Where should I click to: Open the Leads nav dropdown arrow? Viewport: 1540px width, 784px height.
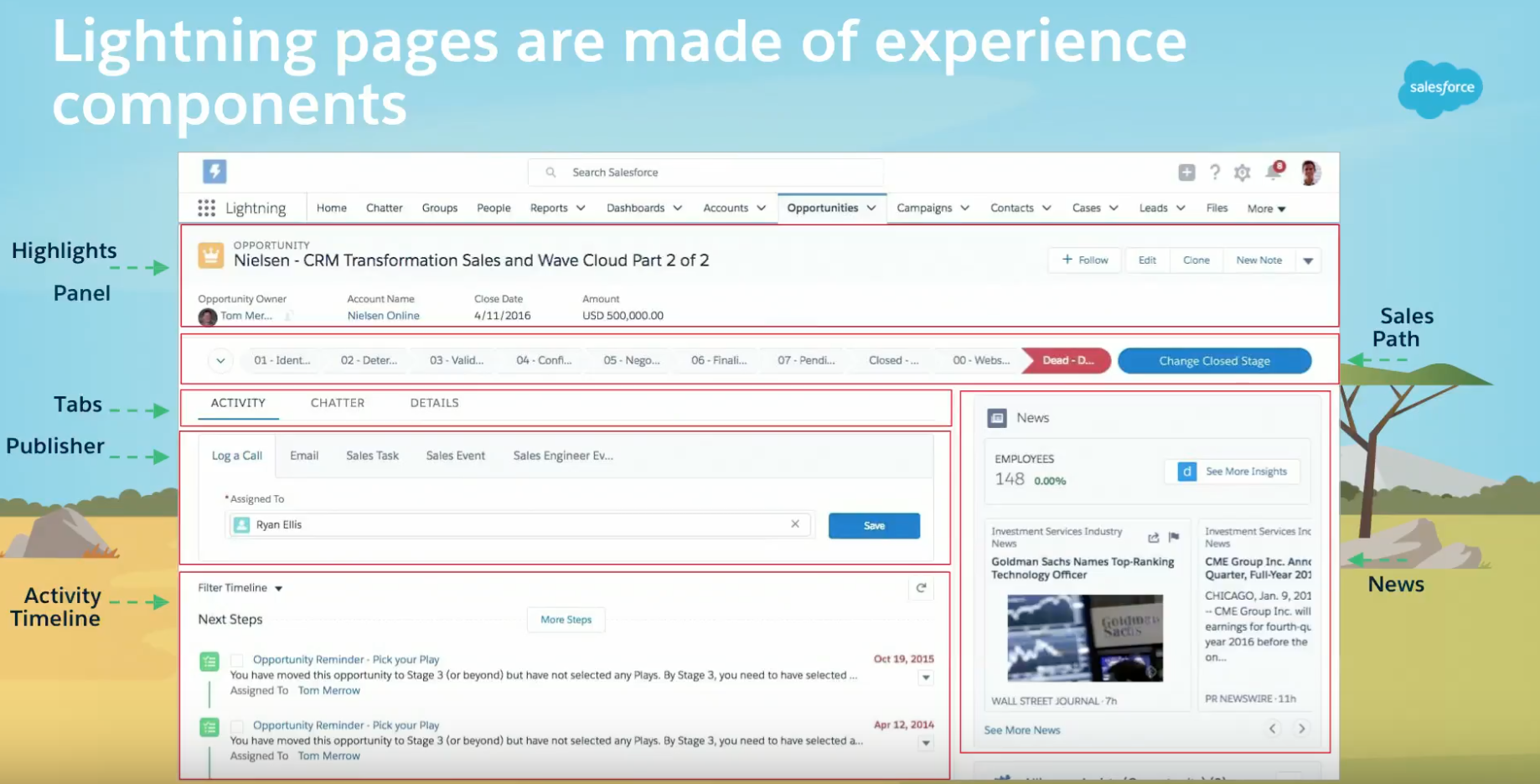pyautogui.click(x=1181, y=208)
